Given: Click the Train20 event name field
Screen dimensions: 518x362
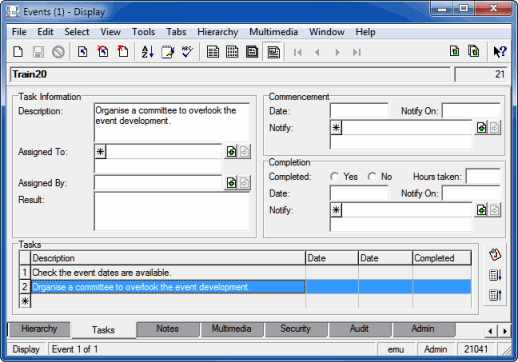Looking at the screenshot, I should (230, 74).
